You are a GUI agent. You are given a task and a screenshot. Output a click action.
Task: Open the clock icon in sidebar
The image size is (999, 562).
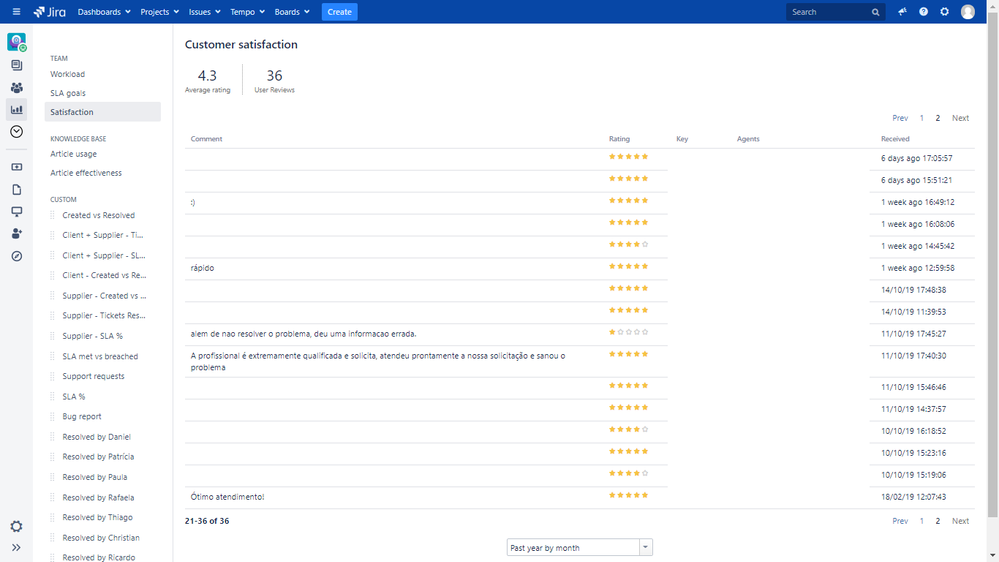pyautogui.click(x=17, y=131)
